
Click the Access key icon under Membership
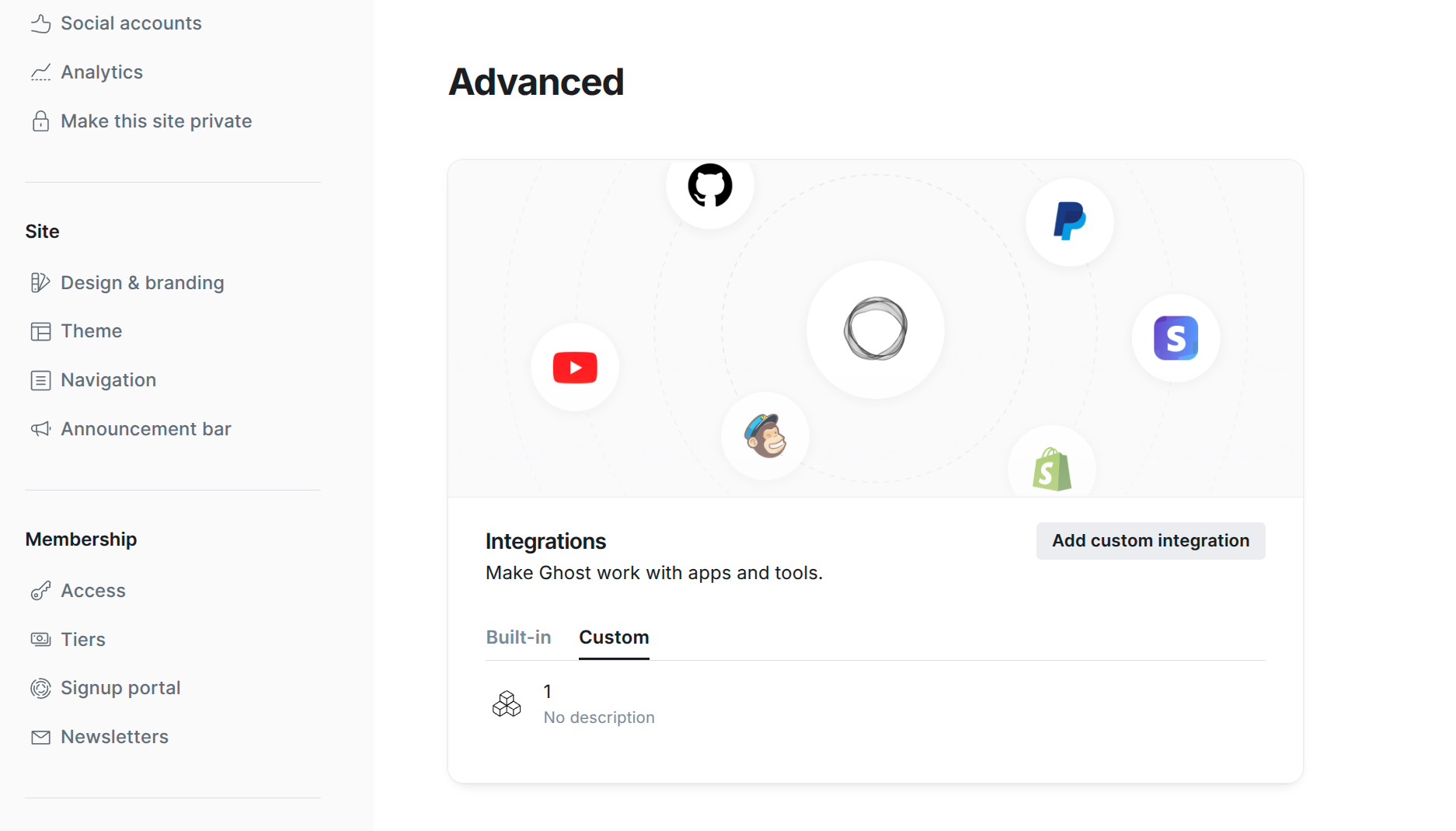[x=41, y=591]
